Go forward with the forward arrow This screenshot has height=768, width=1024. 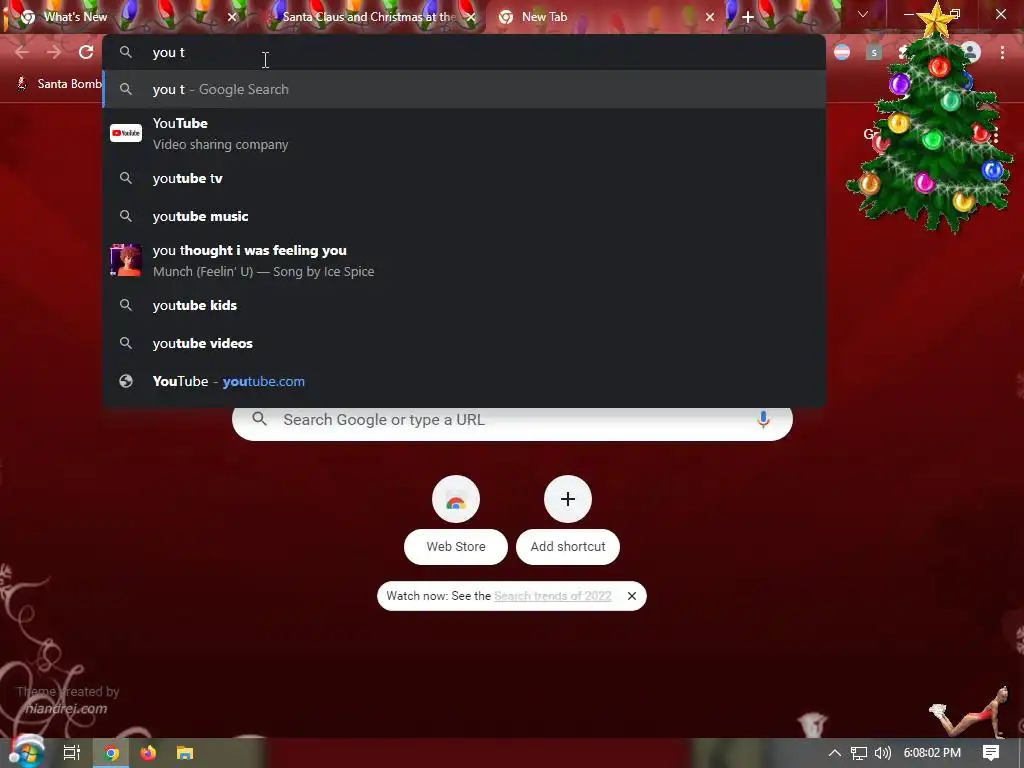coord(54,52)
